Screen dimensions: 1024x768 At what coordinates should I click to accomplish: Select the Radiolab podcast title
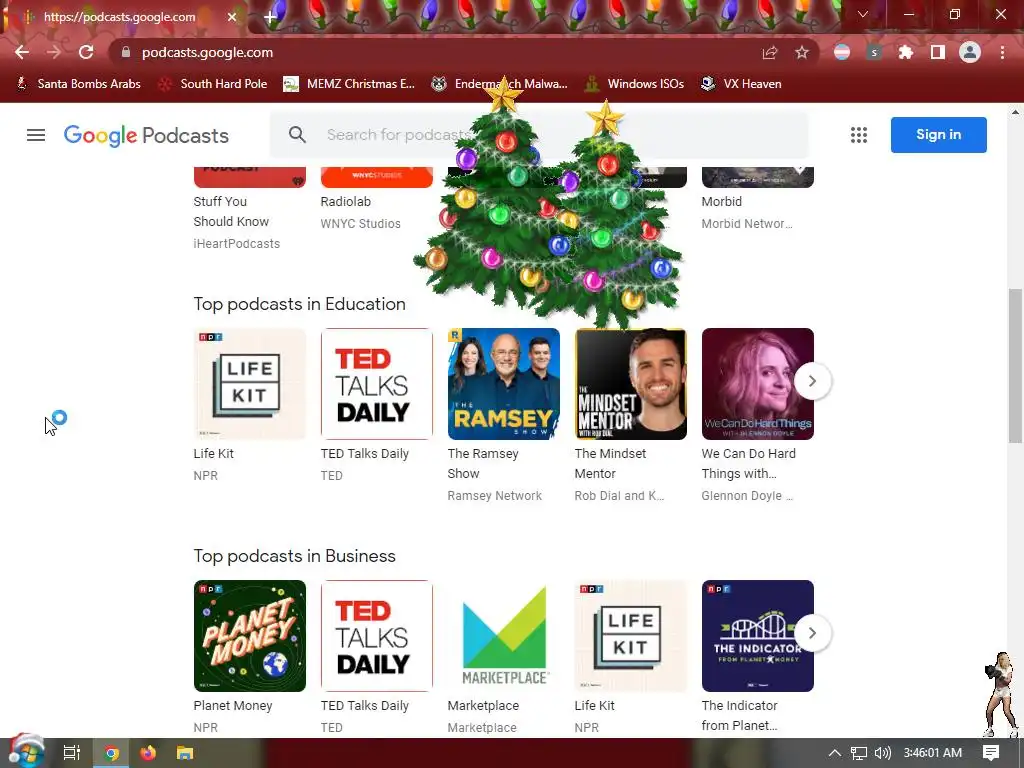[x=345, y=202]
